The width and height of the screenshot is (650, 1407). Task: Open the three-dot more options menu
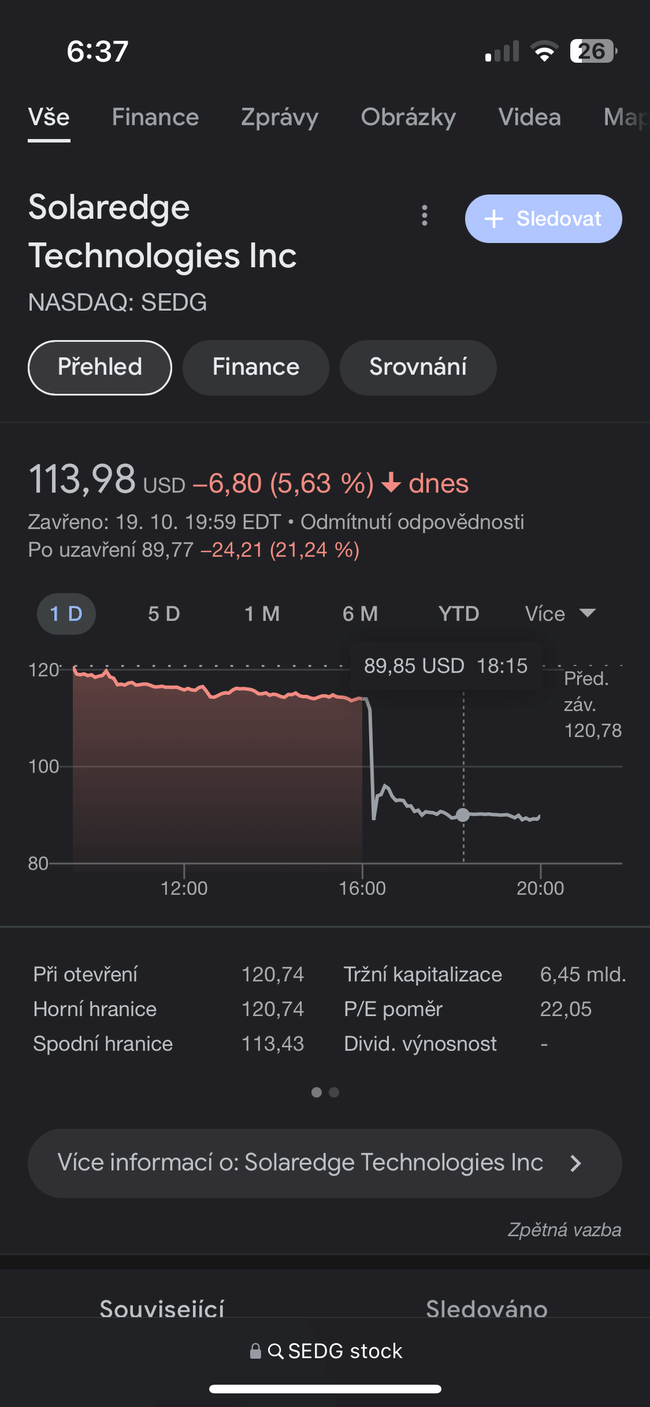[425, 216]
